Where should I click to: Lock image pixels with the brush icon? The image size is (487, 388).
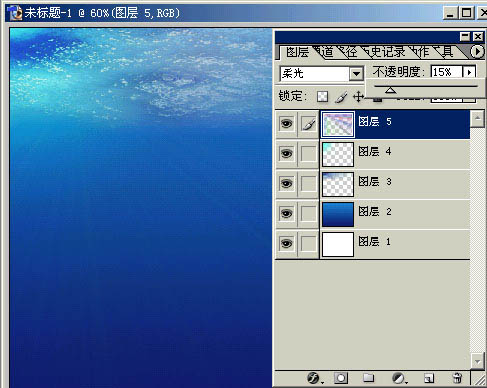(341, 97)
